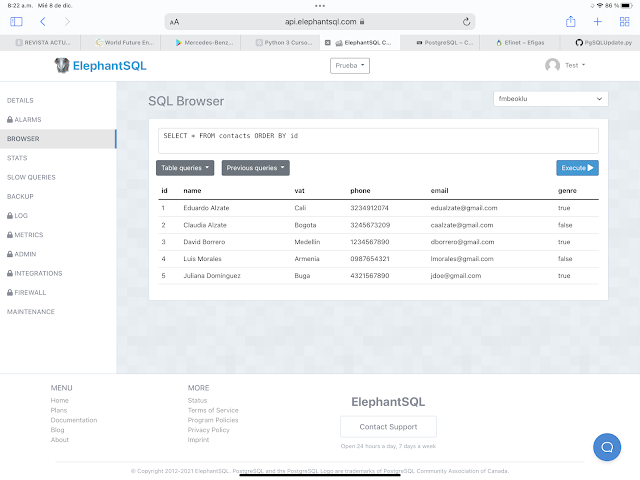640x480 pixels.
Task: Click the Contact Support button
Action: tap(388, 427)
